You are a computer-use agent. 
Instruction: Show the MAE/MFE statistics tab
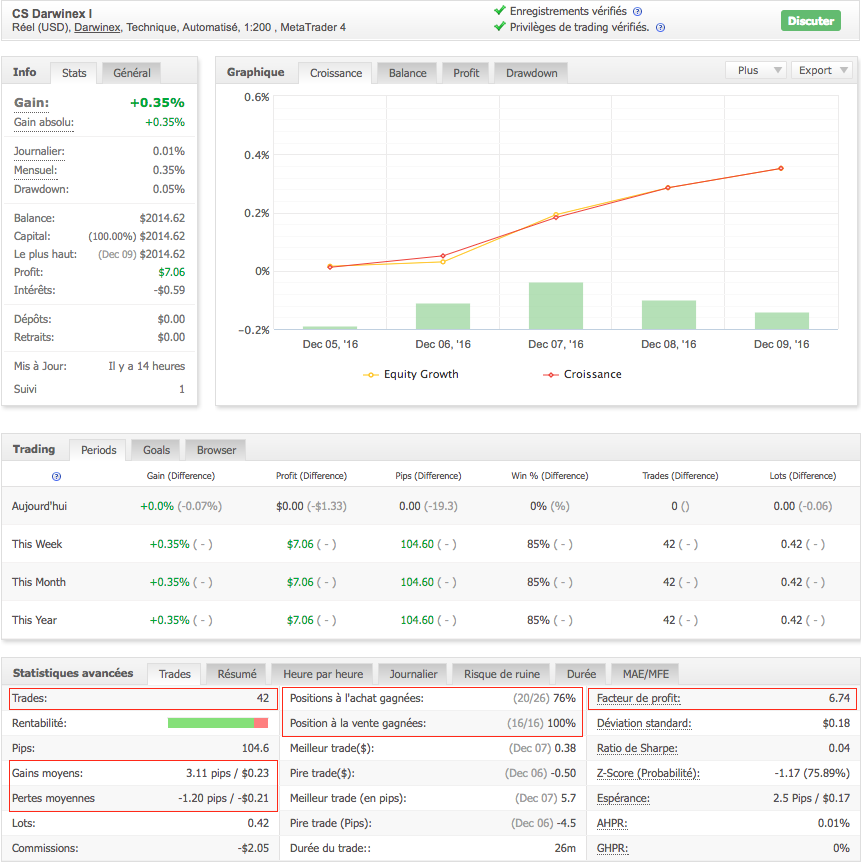click(x=647, y=674)
